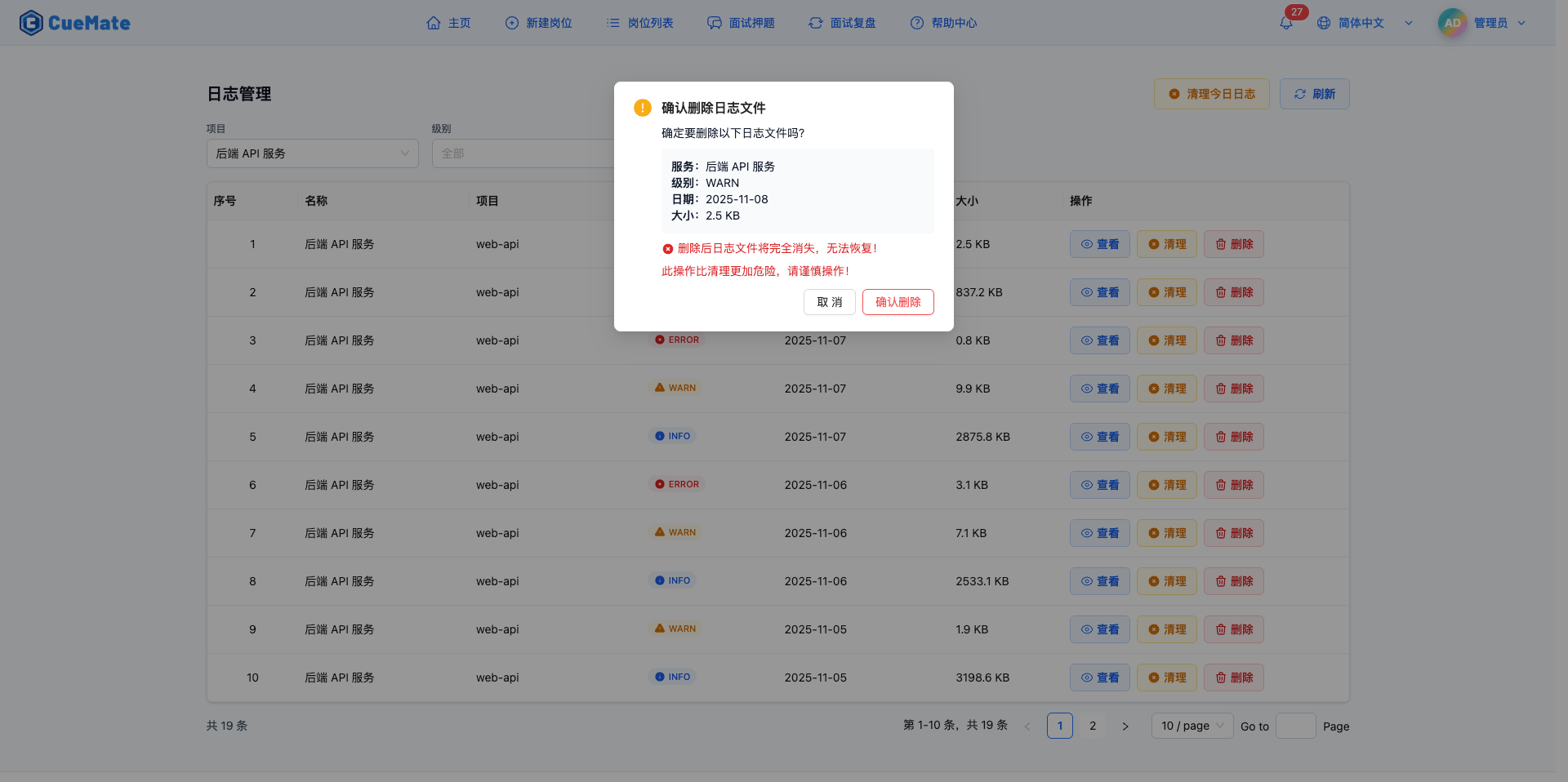Cancel the delete dialog with 取消
Screen dimensions: 1568x782
point(829,302)
